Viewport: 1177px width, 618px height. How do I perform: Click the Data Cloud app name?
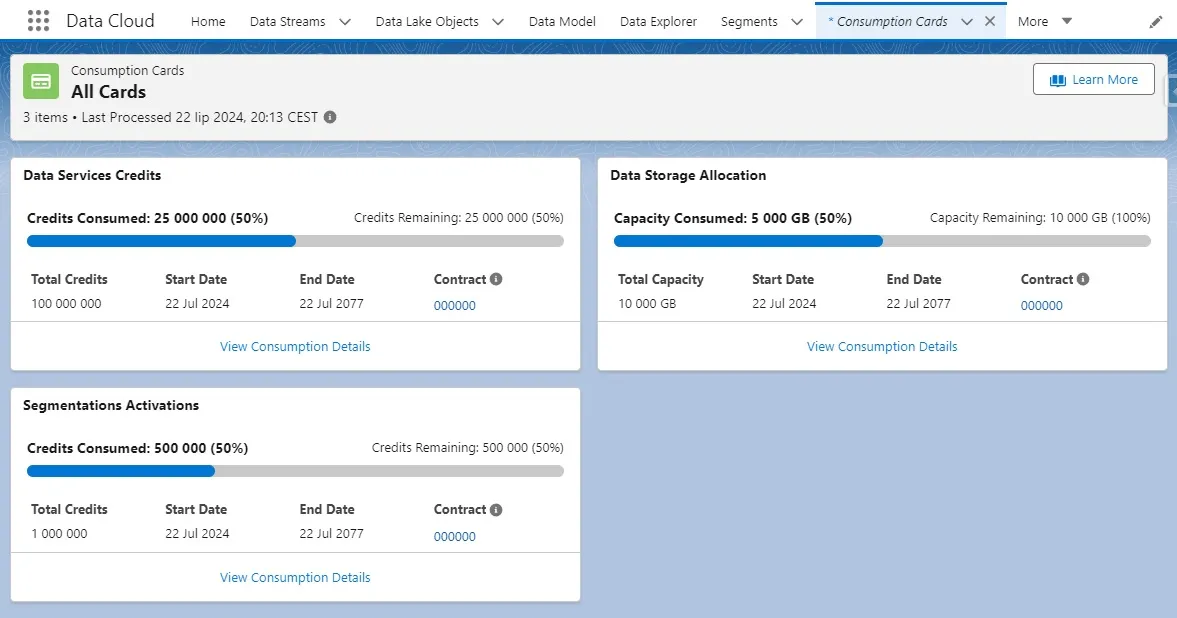tap(110, 20)
